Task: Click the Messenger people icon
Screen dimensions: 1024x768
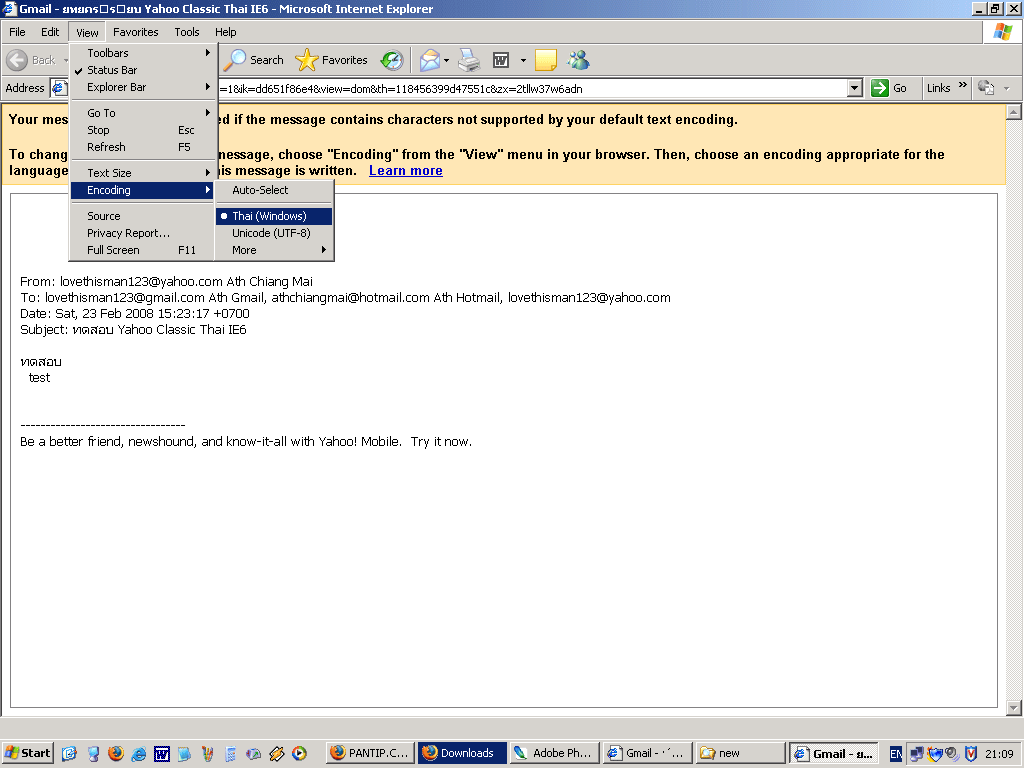Action: [x=578, y=61]
